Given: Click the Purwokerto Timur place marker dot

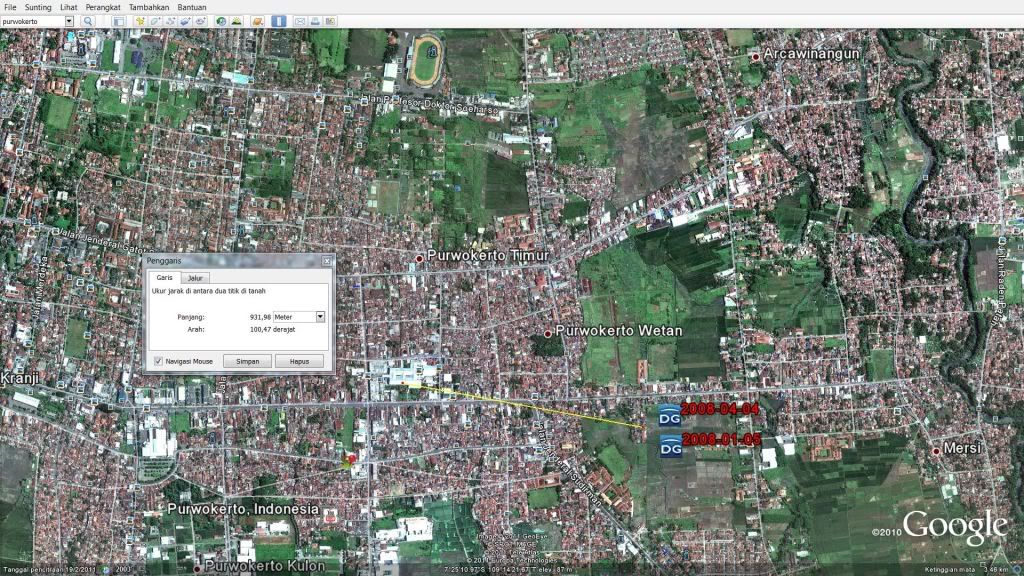Looking at the screenshot, I should [419, 259].
